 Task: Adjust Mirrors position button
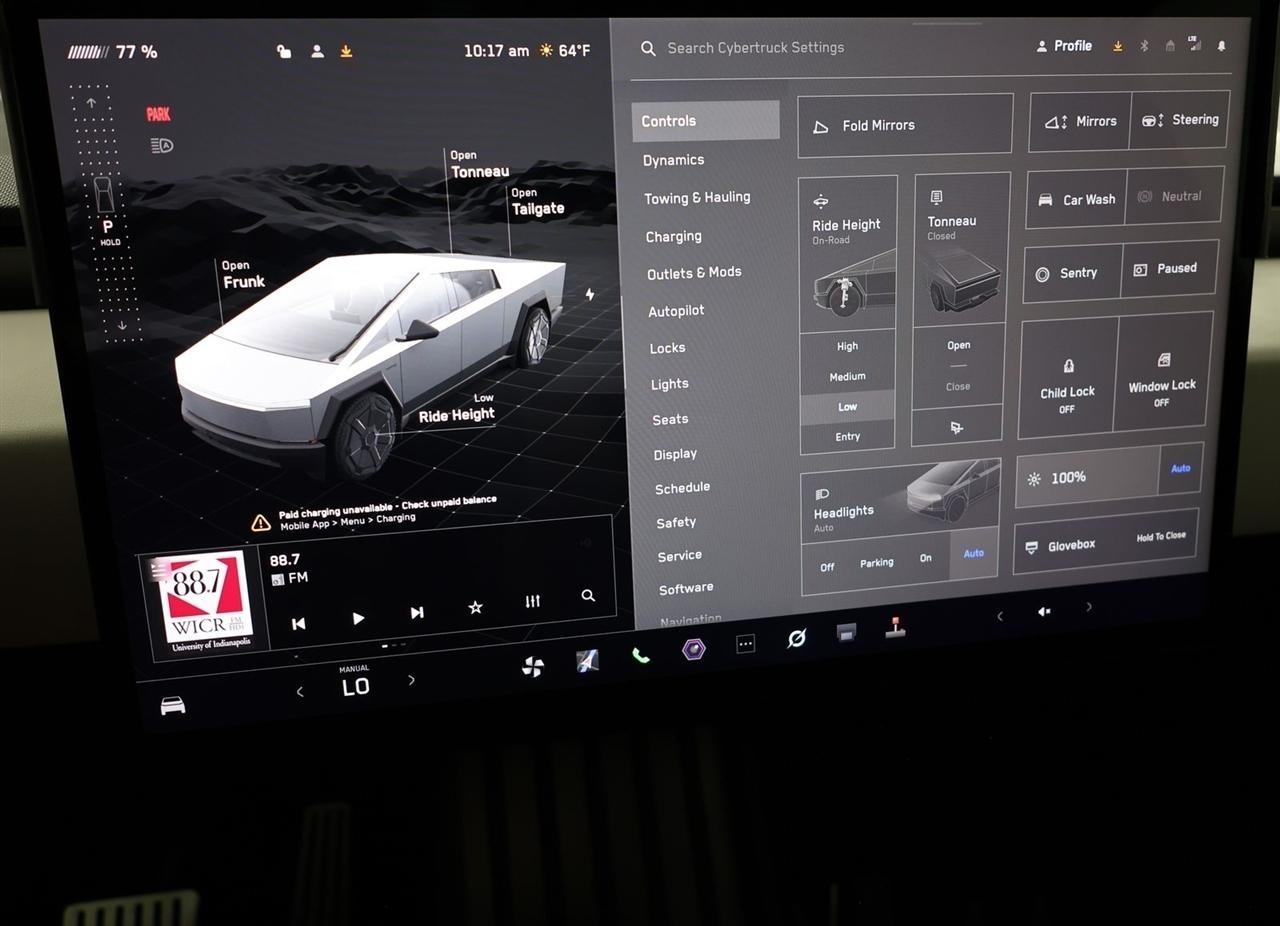click(1080, 121)
